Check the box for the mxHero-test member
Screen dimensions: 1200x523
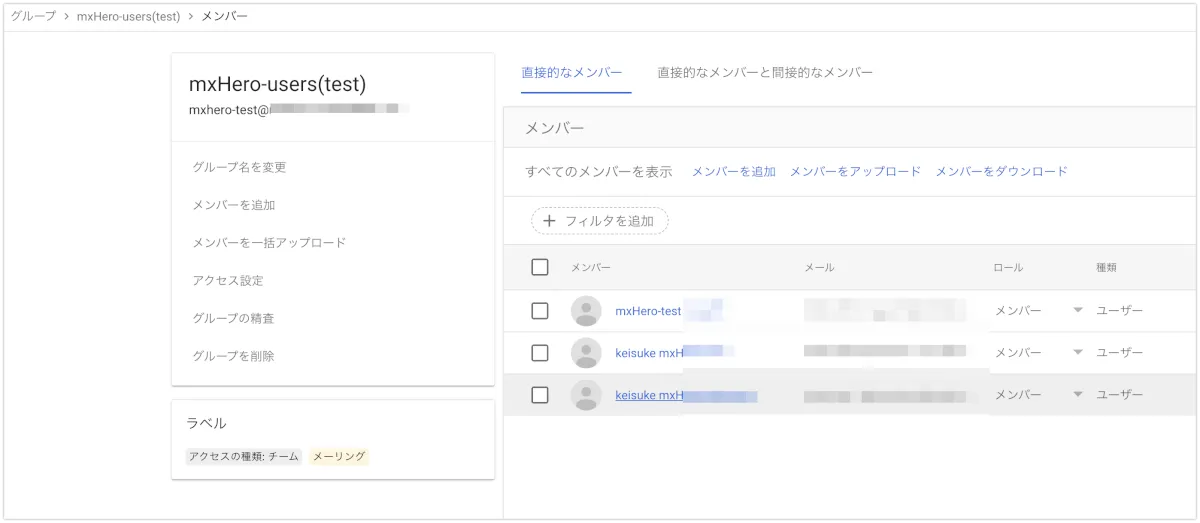[540, 311]
